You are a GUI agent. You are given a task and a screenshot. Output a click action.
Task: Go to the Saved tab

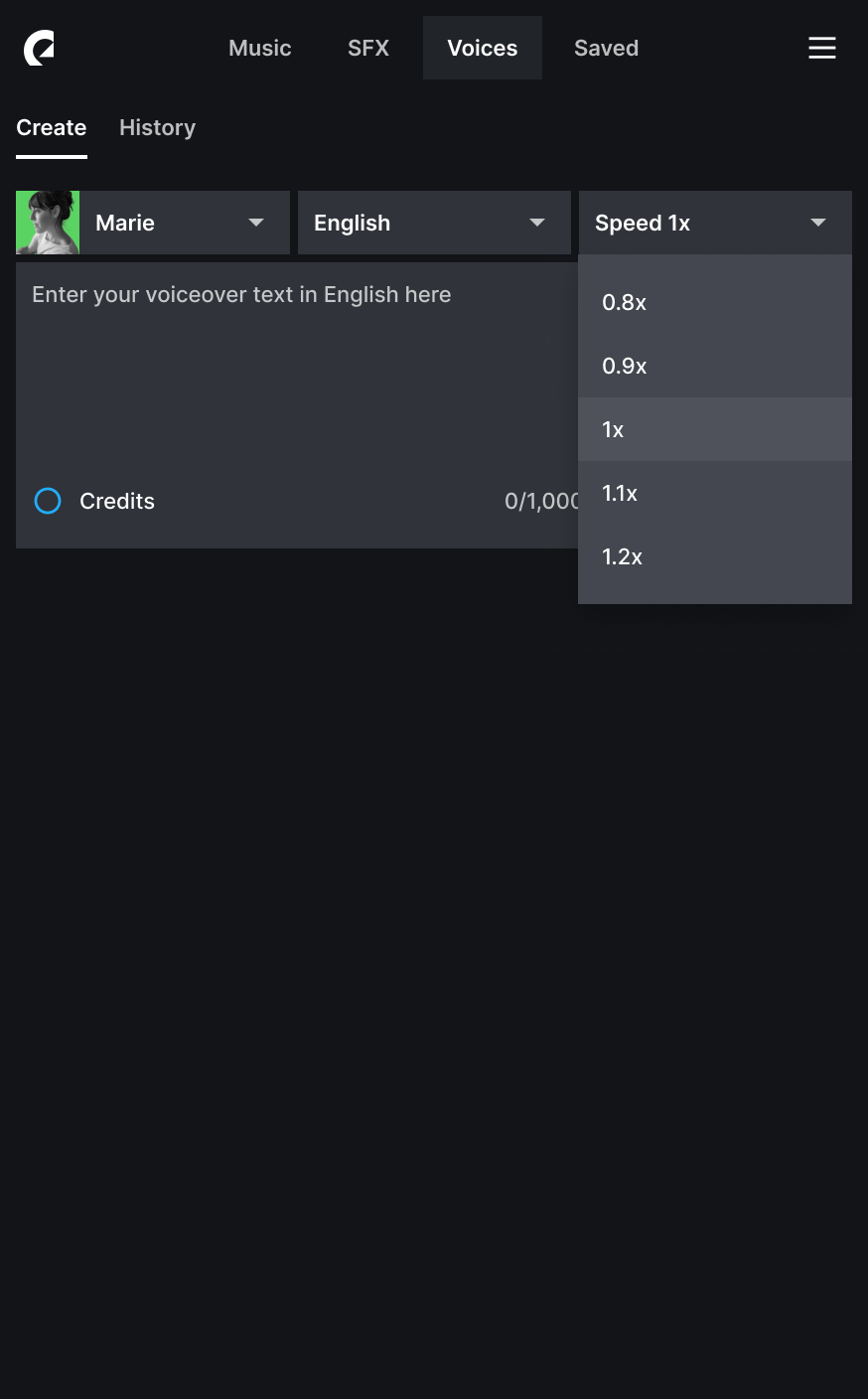606,48
